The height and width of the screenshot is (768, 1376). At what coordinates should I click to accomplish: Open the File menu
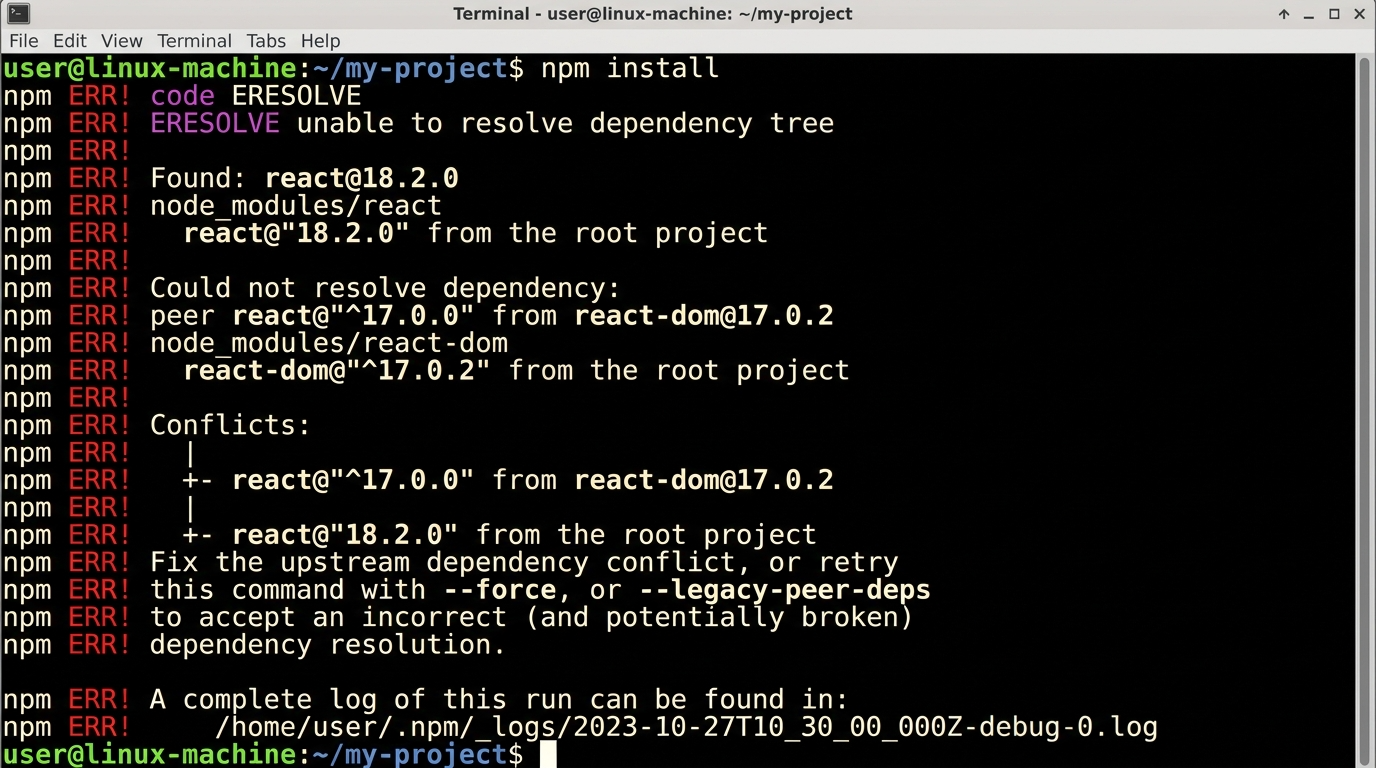pyautogui.click(x=23, y=41)
